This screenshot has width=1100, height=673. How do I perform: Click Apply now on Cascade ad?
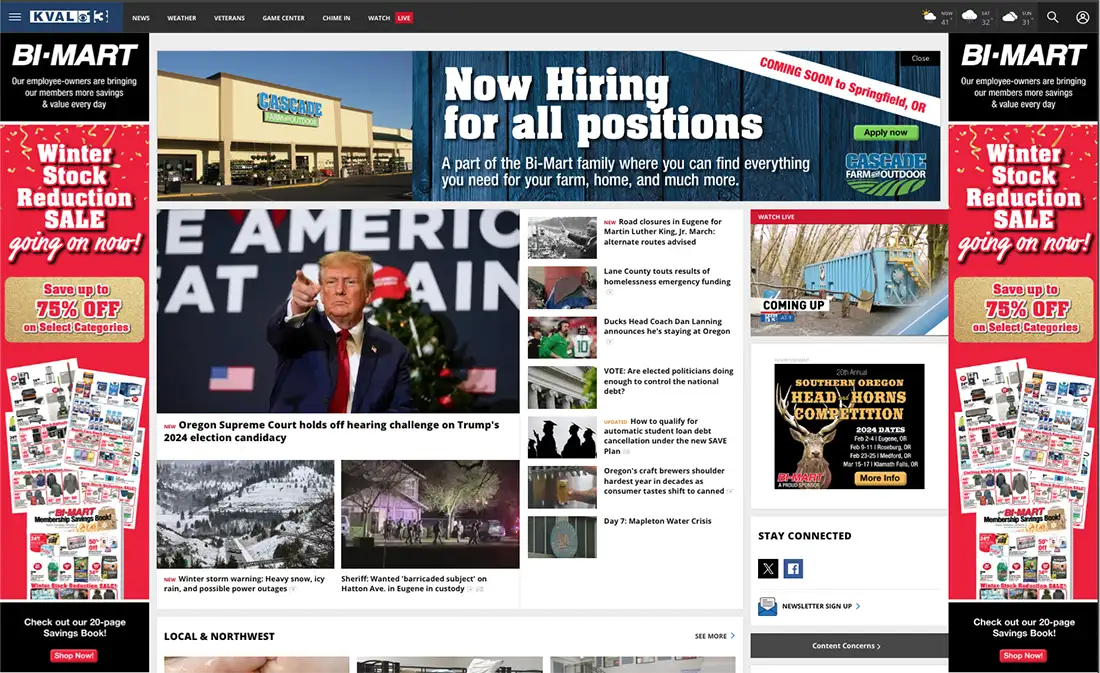point(885,133)
